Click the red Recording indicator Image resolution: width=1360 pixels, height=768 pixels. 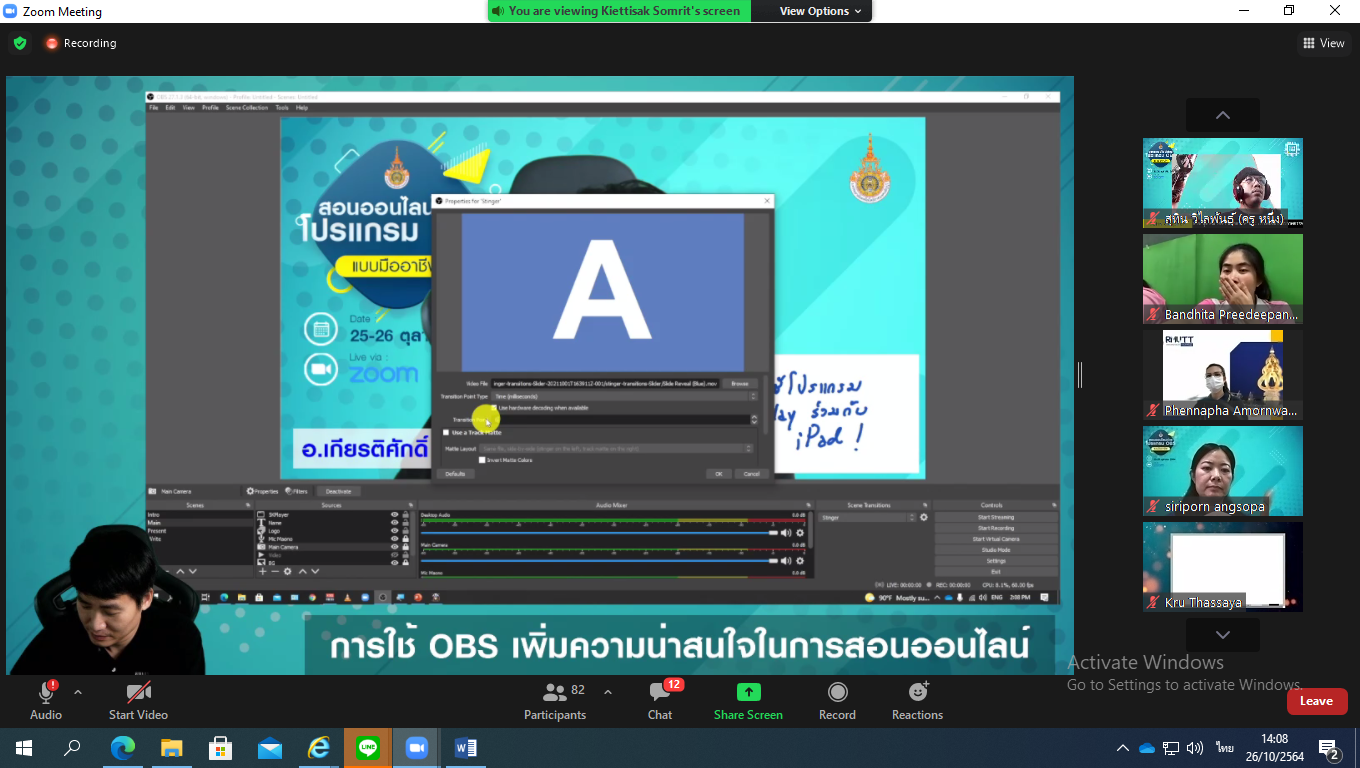point(80,43)
